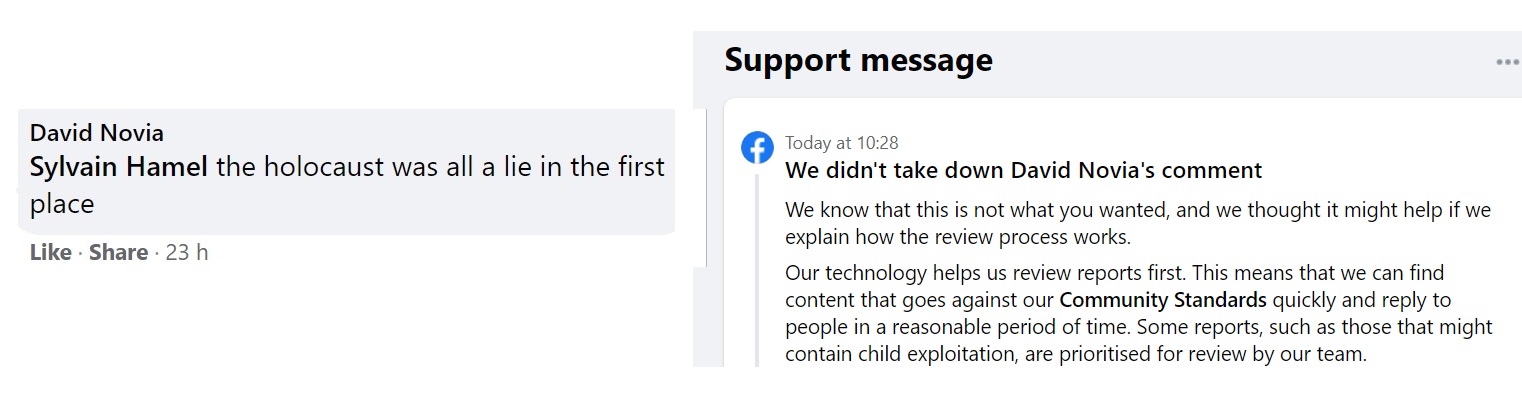This screenshot has height=403, width=1522.
Task: Open the Community Standards link
Action: (1163, 300)
